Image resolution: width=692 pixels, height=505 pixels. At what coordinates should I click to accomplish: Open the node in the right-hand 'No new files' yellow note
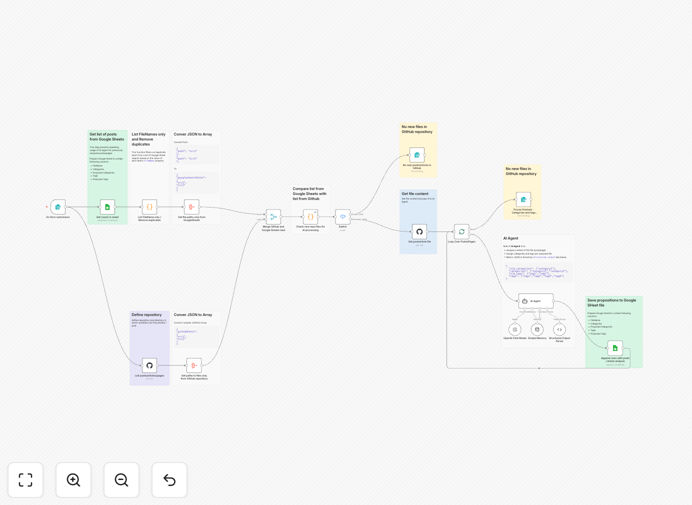(x=523, y=200)
